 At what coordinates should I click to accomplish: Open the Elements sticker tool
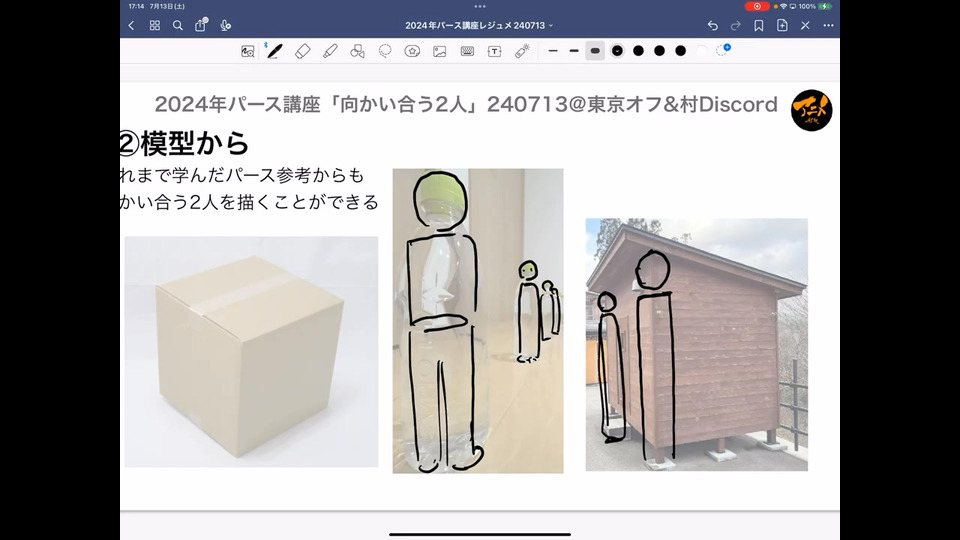pyautogui.click(x=412, y=51)
